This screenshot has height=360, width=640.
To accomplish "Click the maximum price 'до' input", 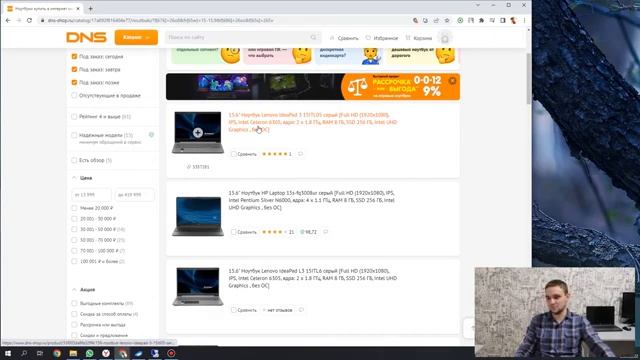I will pos(135,195).
